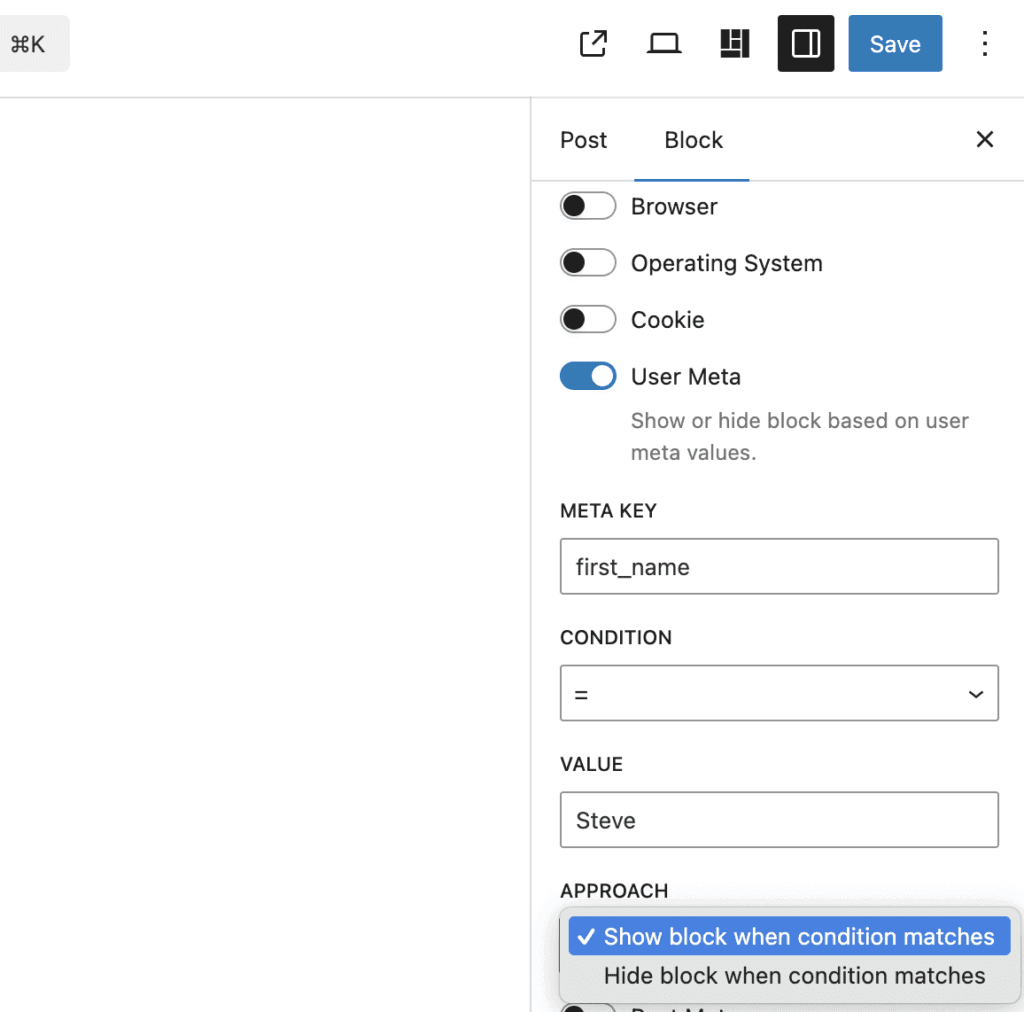Open the Options three-dot menu
Viewport: 1024px width, 1012px height.
(x=985, y=43)
